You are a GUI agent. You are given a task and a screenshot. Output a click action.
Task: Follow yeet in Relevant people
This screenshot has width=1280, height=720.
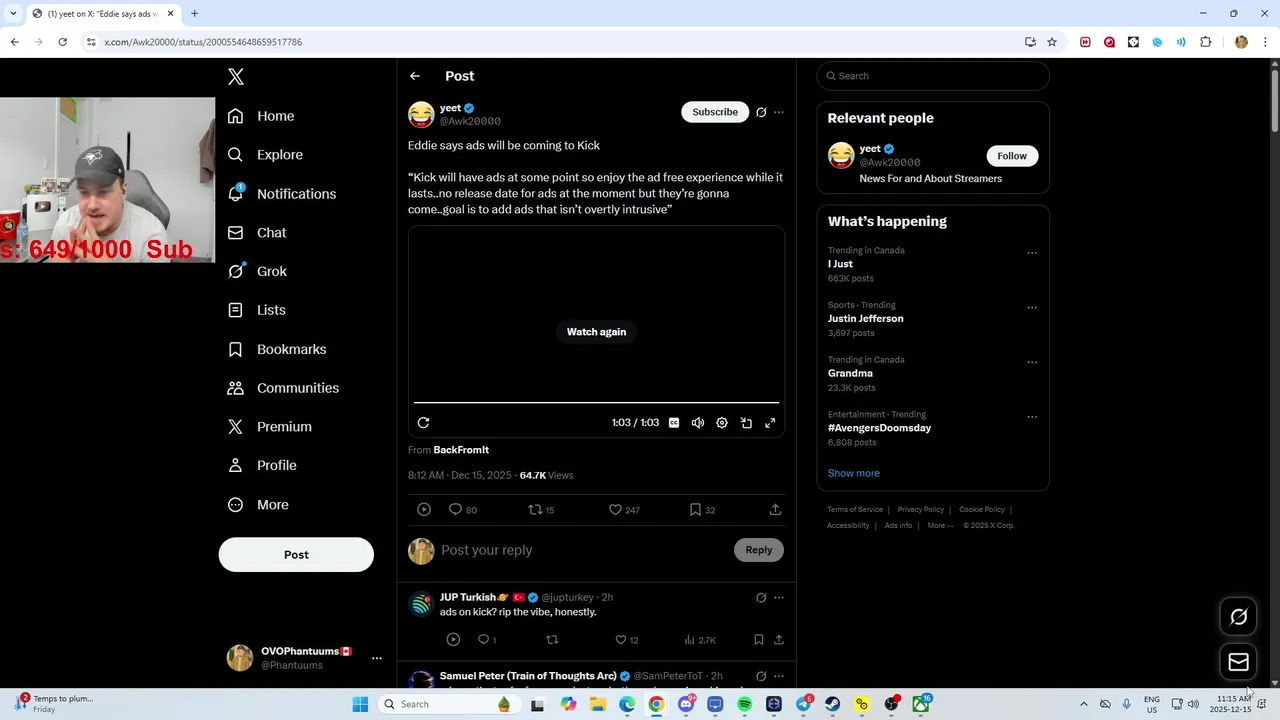[1012, 156]
